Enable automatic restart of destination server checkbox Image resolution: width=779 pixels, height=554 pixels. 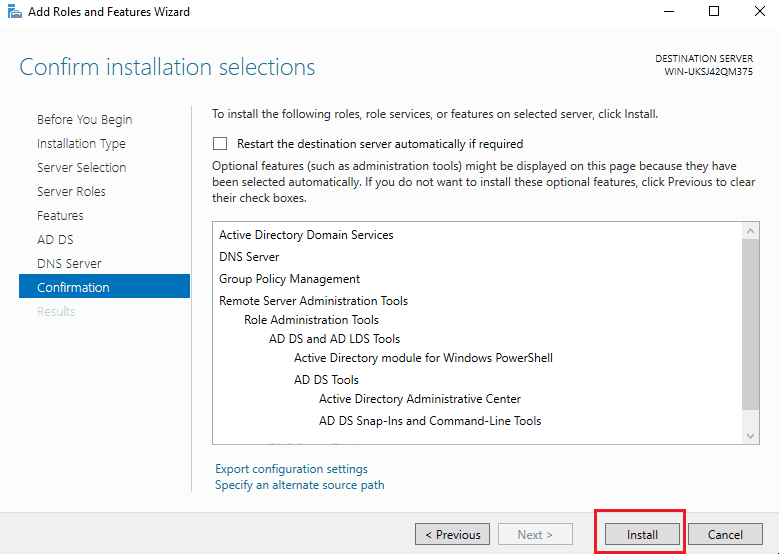tap(220, 144)
